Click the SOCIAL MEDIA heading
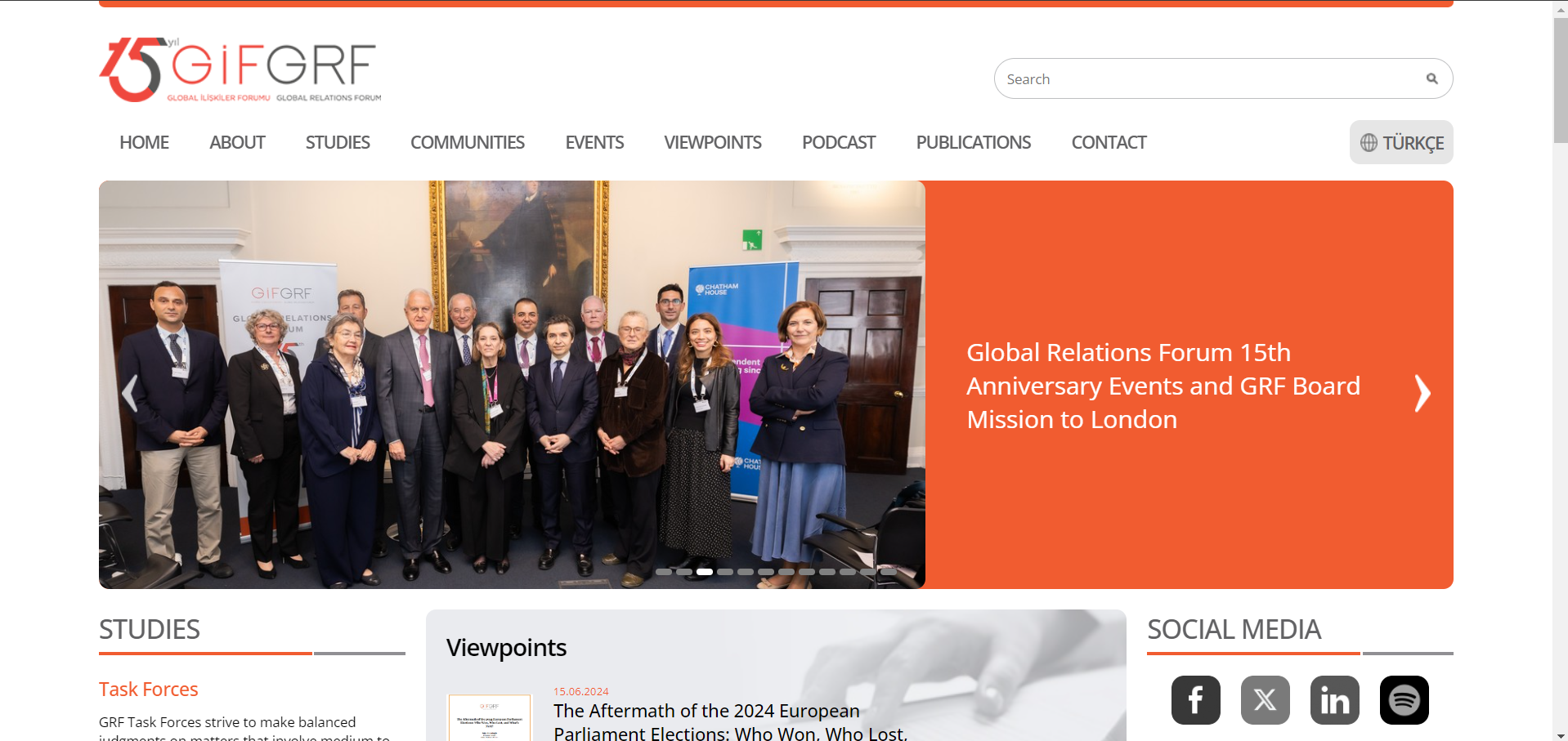Image resolution: width=1568 pixels, height=741 pixels. [1234, 629]
